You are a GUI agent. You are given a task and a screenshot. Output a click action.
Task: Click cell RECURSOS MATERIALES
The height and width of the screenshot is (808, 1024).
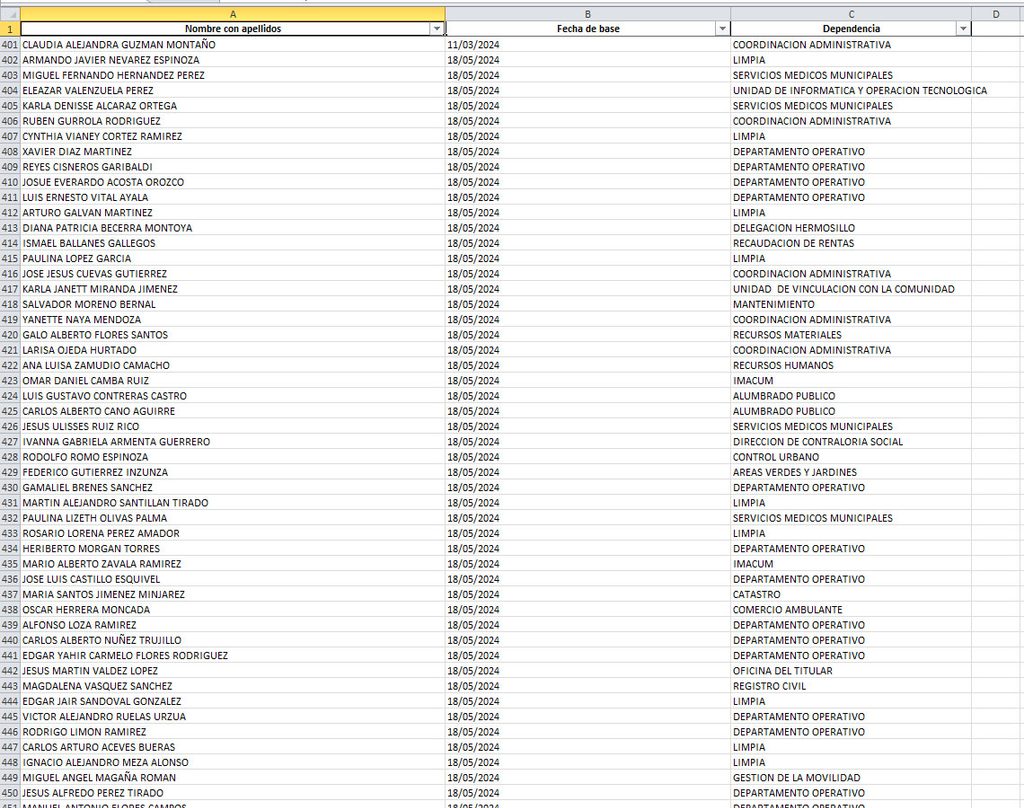851,335
